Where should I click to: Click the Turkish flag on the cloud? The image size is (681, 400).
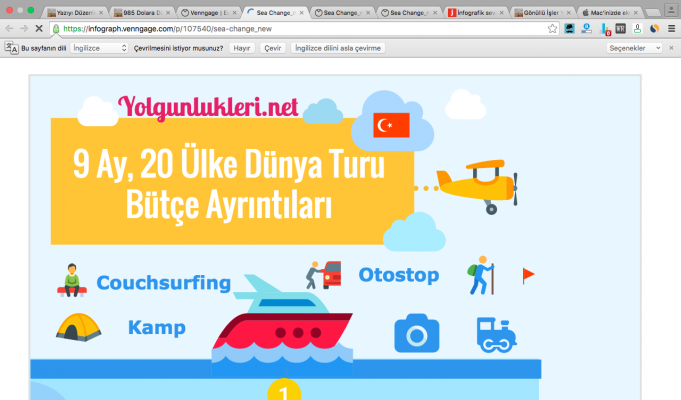pos(391,125)
